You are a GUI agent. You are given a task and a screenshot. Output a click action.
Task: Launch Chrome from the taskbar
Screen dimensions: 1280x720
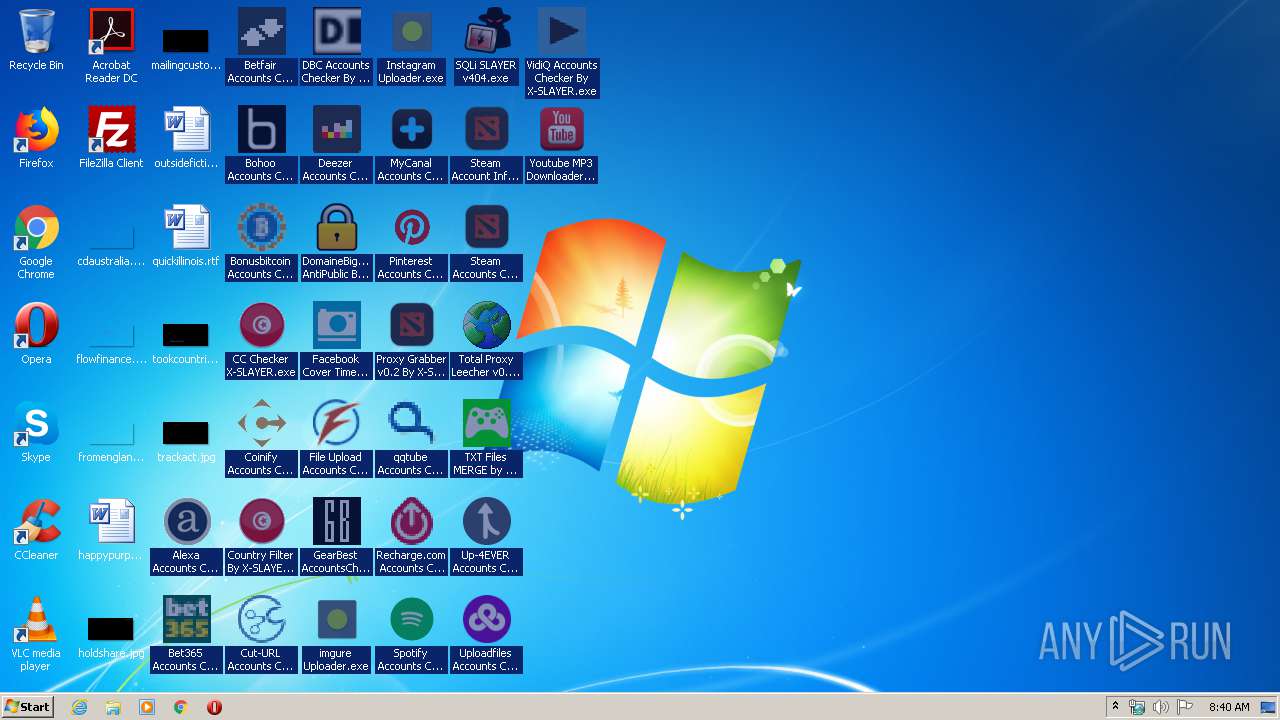coord(181,707)
